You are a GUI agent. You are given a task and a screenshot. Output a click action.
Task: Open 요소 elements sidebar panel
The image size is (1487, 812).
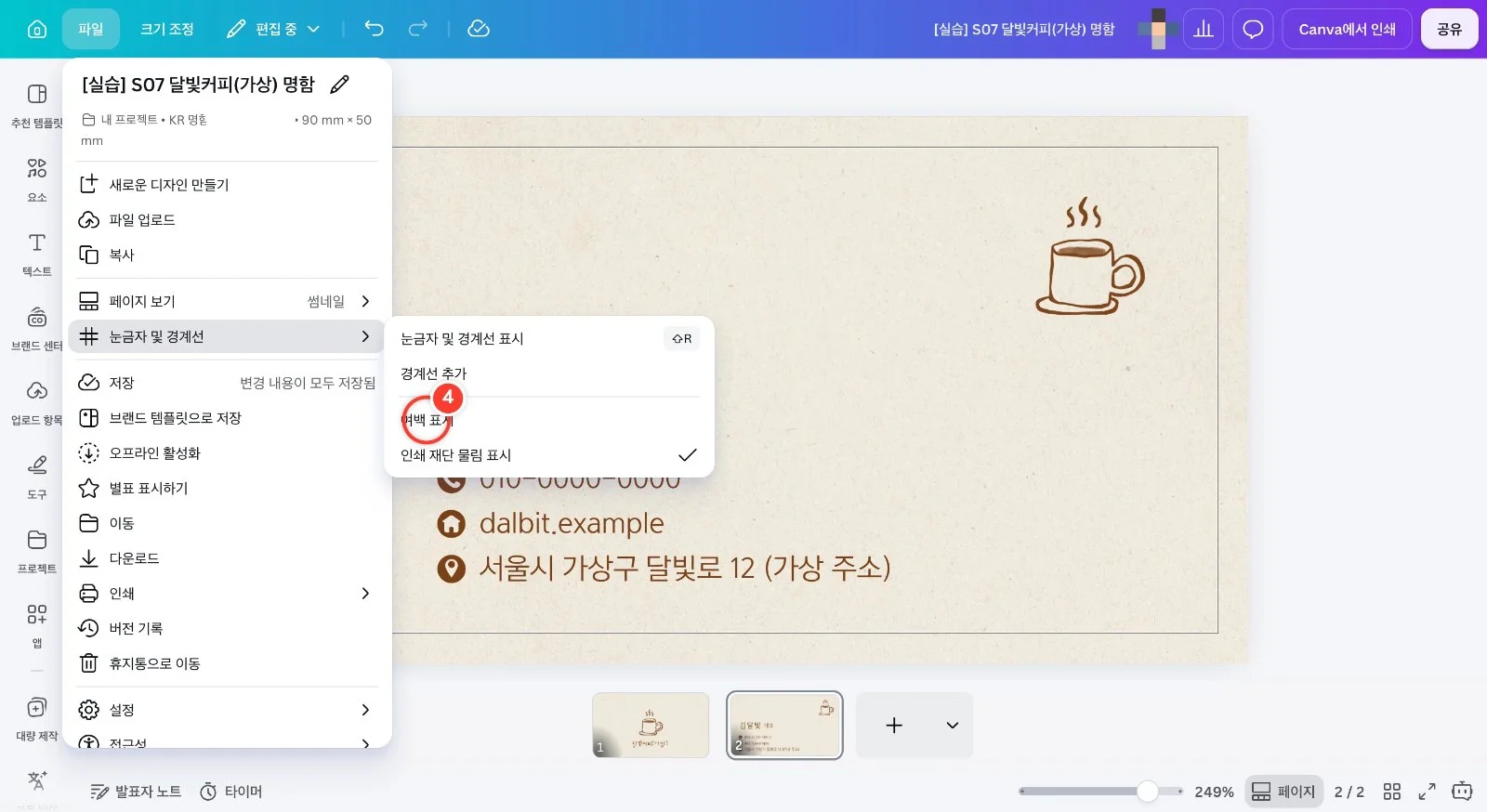tap(37, 179)
